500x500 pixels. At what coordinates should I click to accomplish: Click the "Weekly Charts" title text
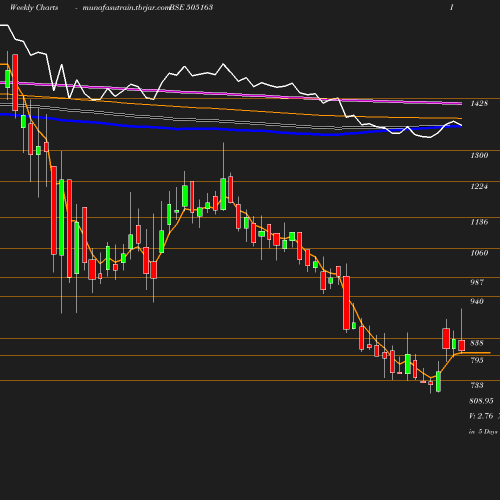click(x=34, y=7)
